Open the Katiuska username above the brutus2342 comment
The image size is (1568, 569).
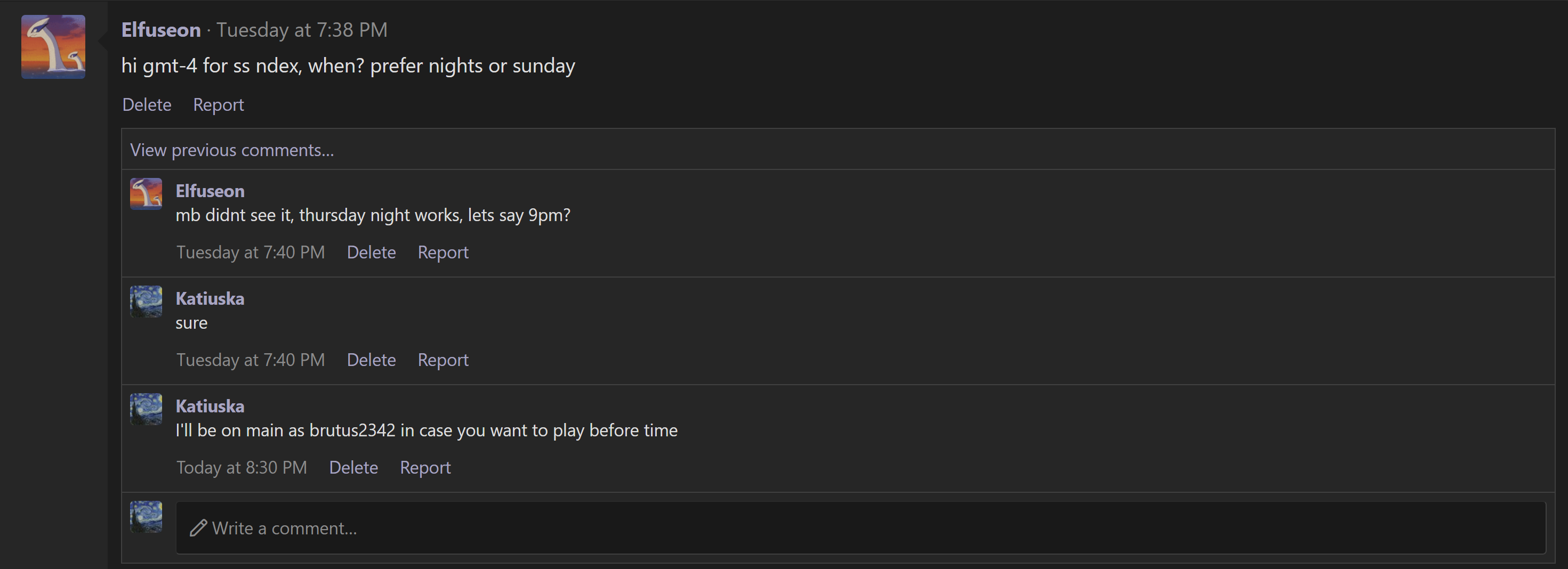[210, 407]
